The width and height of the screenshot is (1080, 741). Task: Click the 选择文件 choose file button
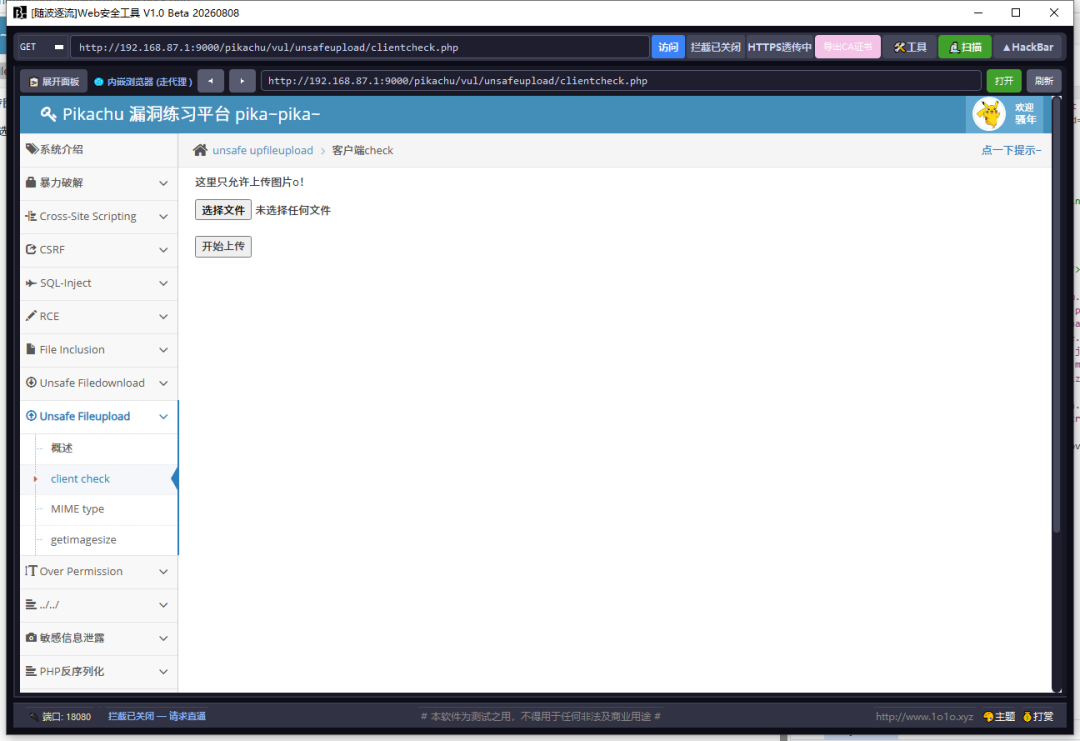tap(223, 210)
